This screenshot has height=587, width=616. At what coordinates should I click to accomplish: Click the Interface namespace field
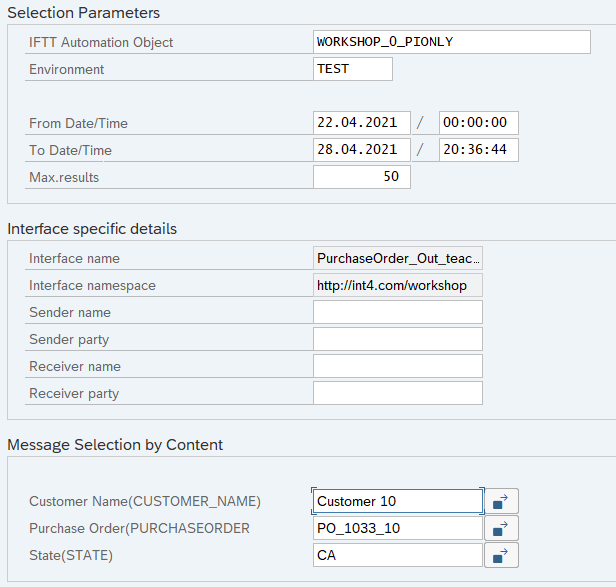tap(397, 285)
